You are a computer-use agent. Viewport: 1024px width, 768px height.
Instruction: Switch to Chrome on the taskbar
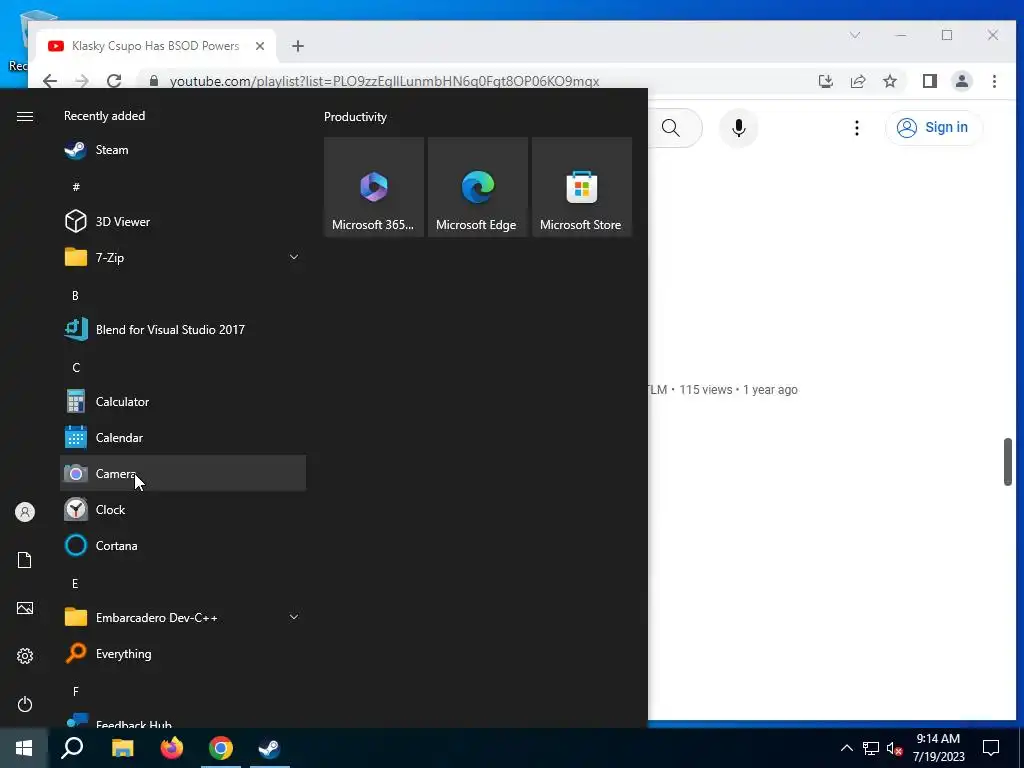pos(221,748)
